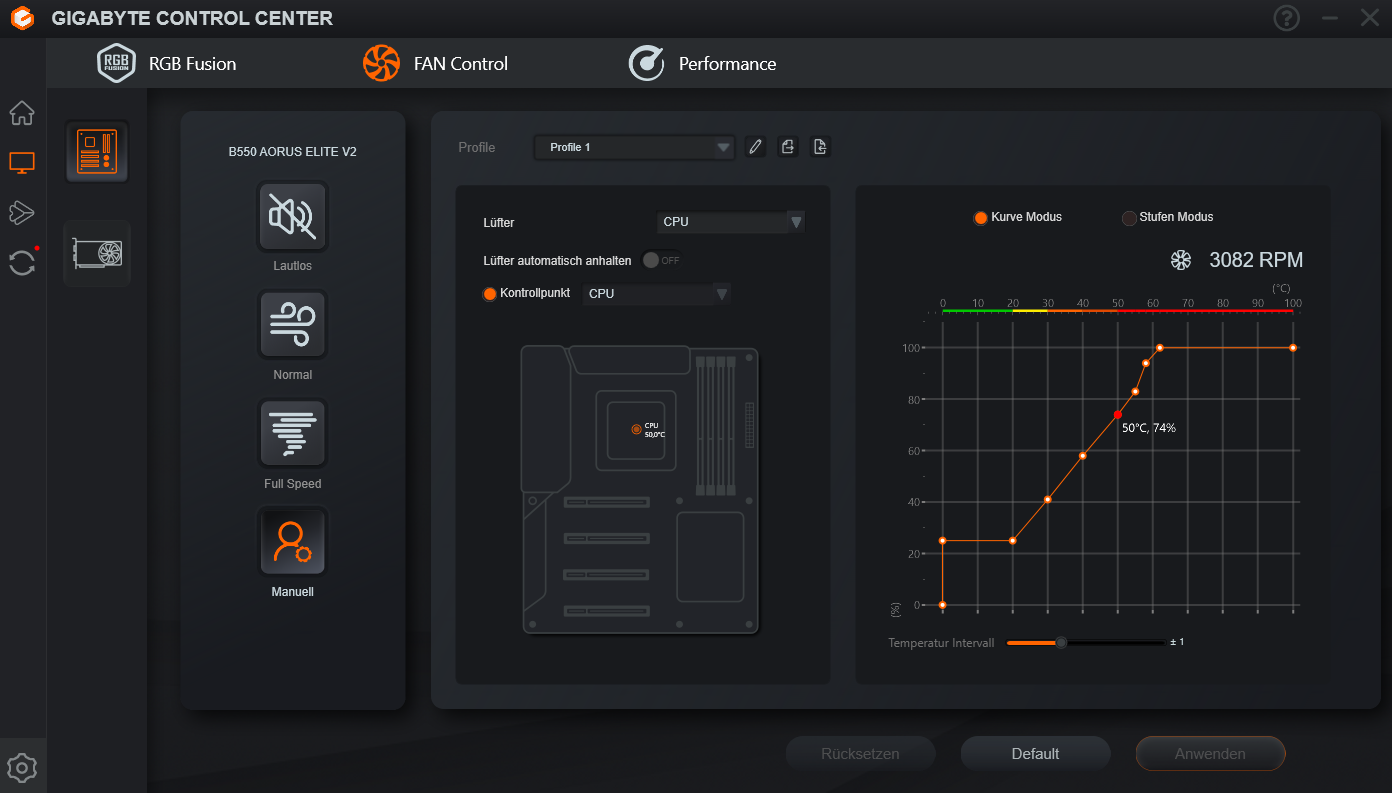Open the Performance tab
Screen dimensions: 1392x793
point(702,63)
